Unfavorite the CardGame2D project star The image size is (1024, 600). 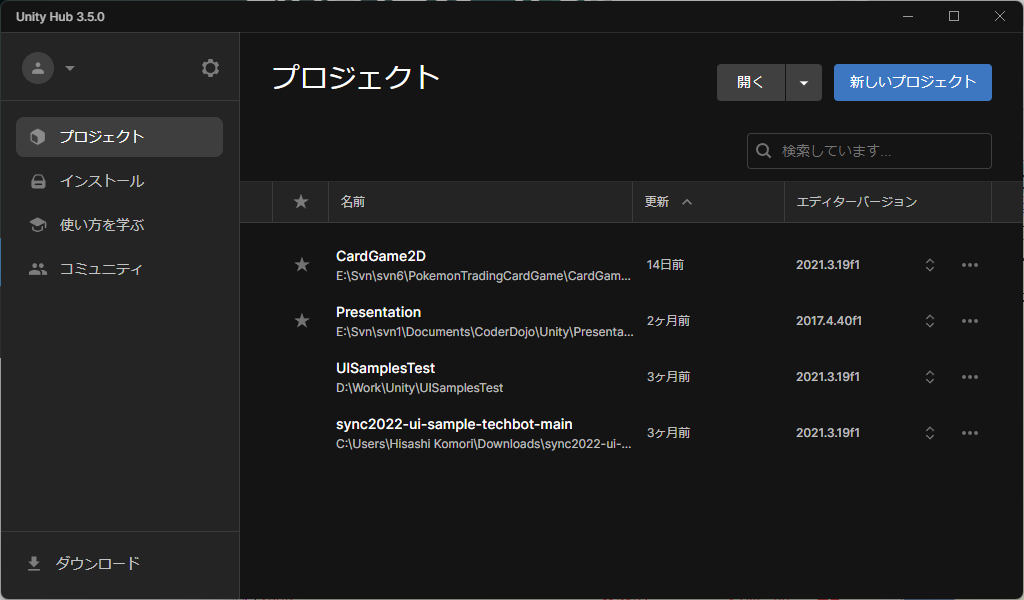coord(300,264)
